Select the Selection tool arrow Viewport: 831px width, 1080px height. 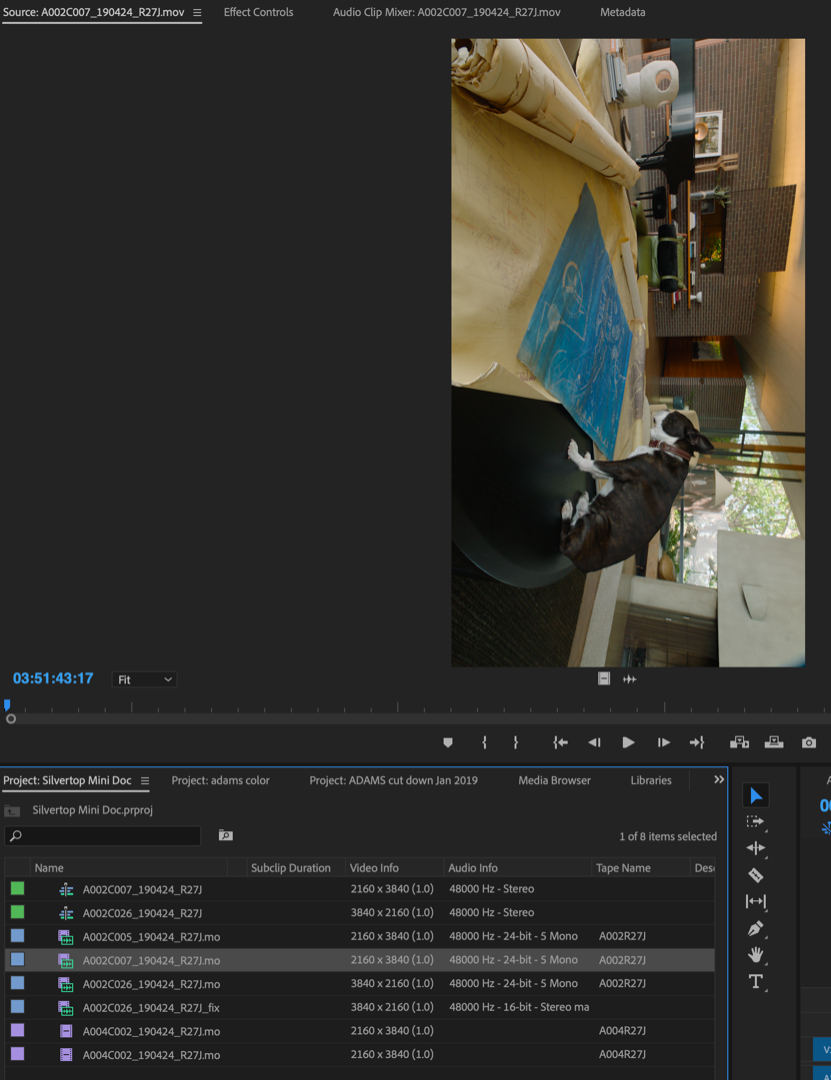[x=756, y=796]
